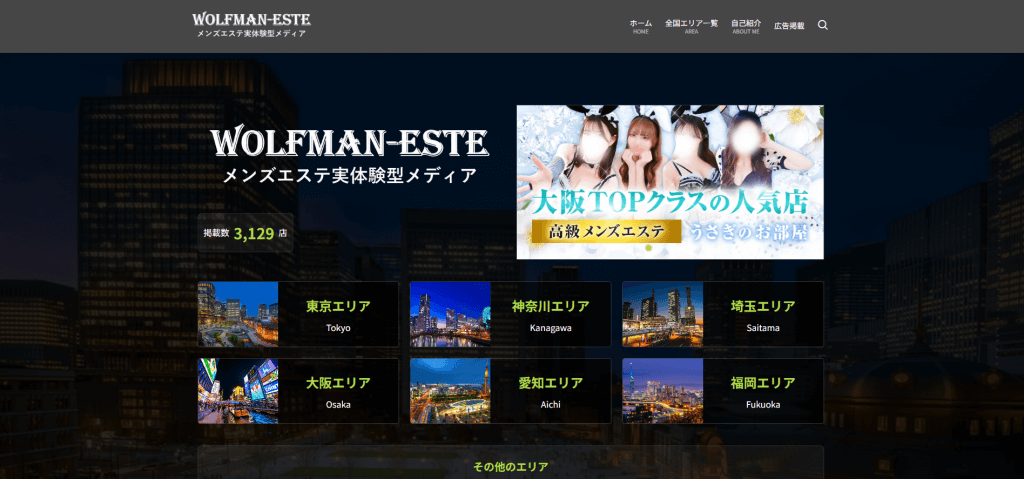
Task: Click the Saitama cityscape thumbnail
Action: (x=662, y=314)
